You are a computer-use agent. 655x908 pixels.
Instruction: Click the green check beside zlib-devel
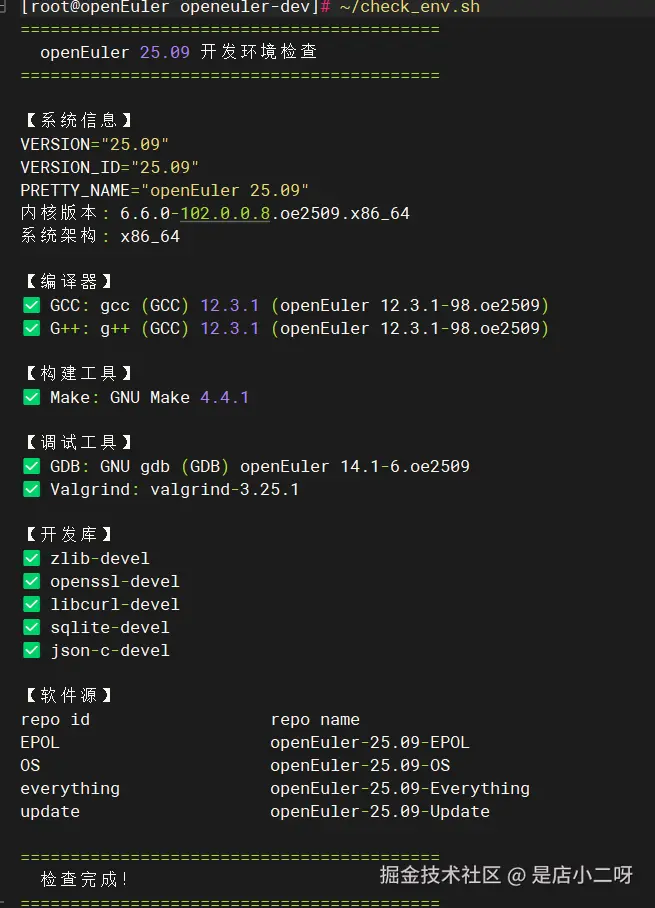31,558
